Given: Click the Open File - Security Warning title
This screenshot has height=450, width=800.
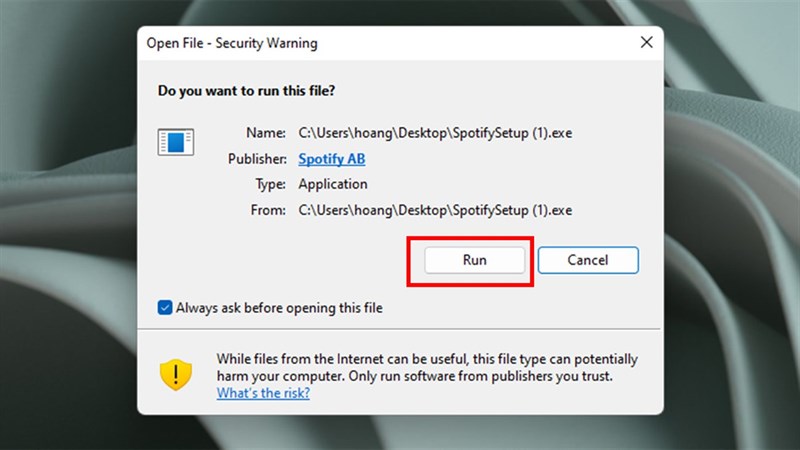Looking at the screenshot, I should (x=232, y=43).
